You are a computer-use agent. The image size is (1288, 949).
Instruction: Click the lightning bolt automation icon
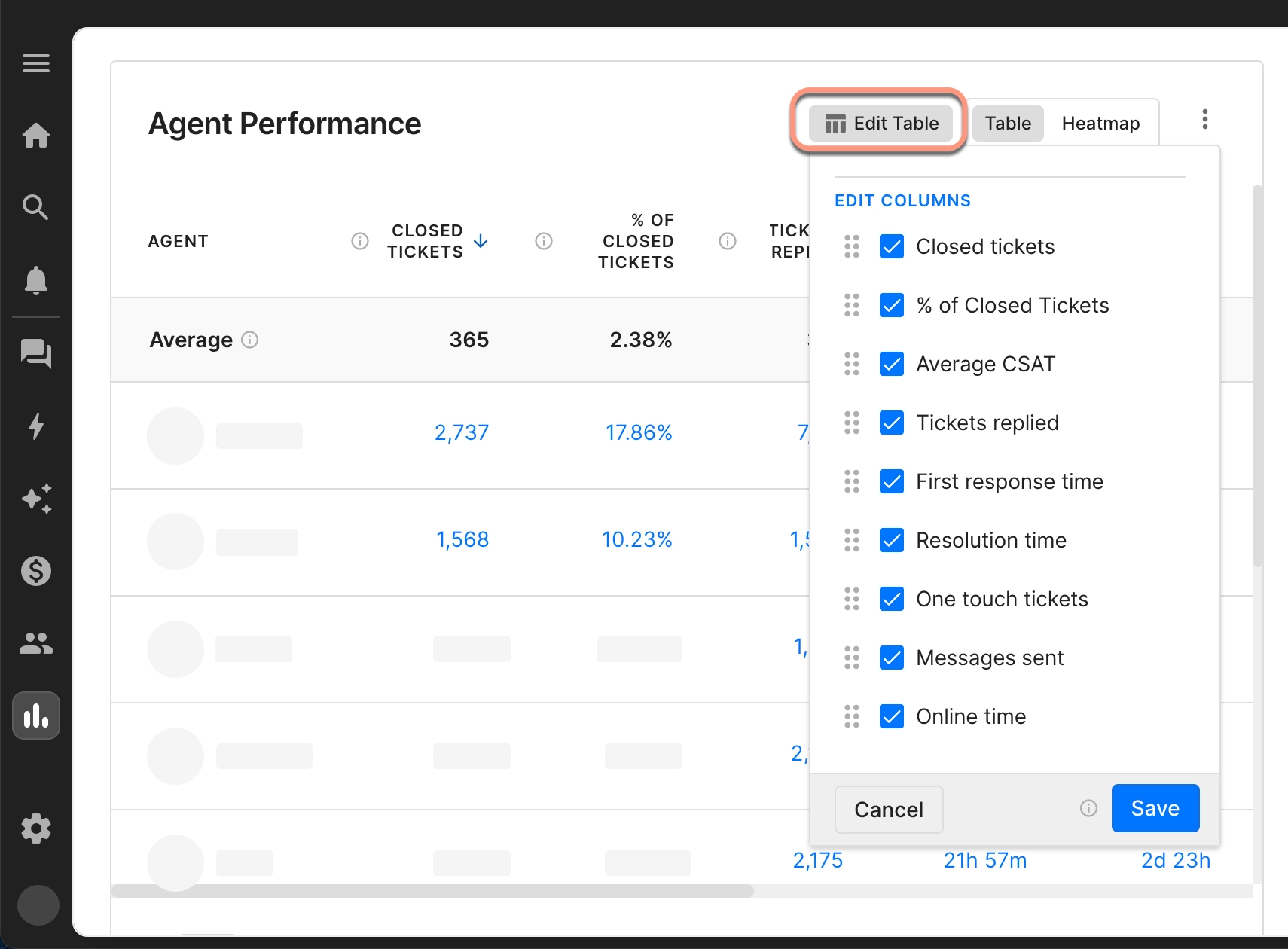(35, 427)
